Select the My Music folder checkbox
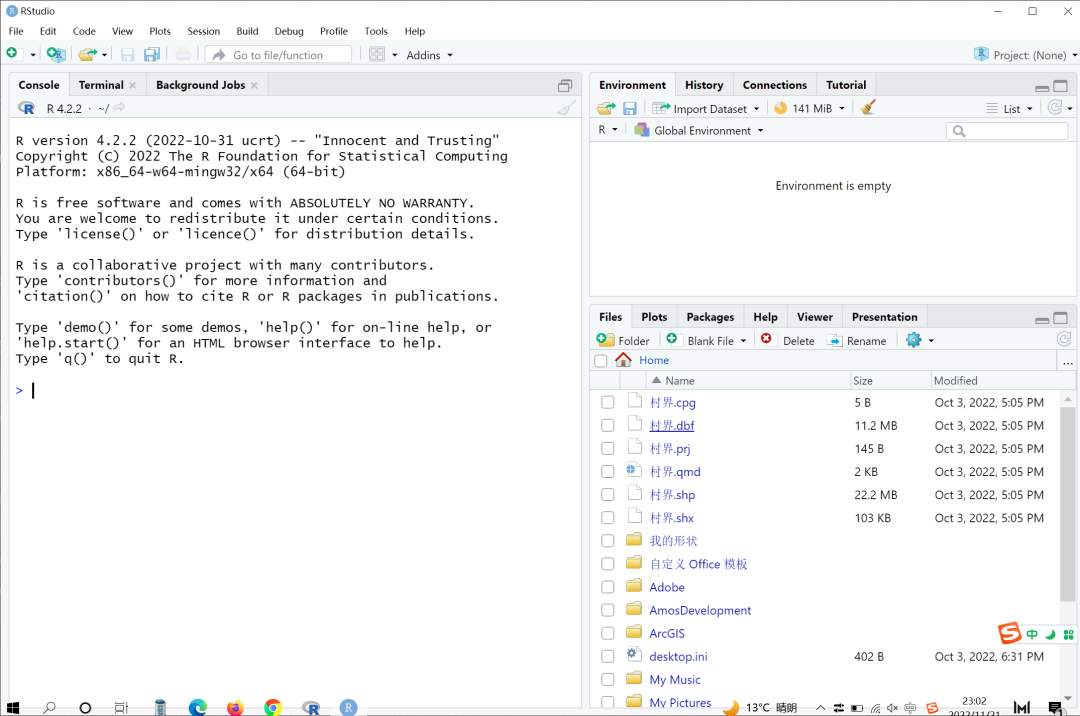The width and height of the screenshot is (1080, 716). [608, 680]
